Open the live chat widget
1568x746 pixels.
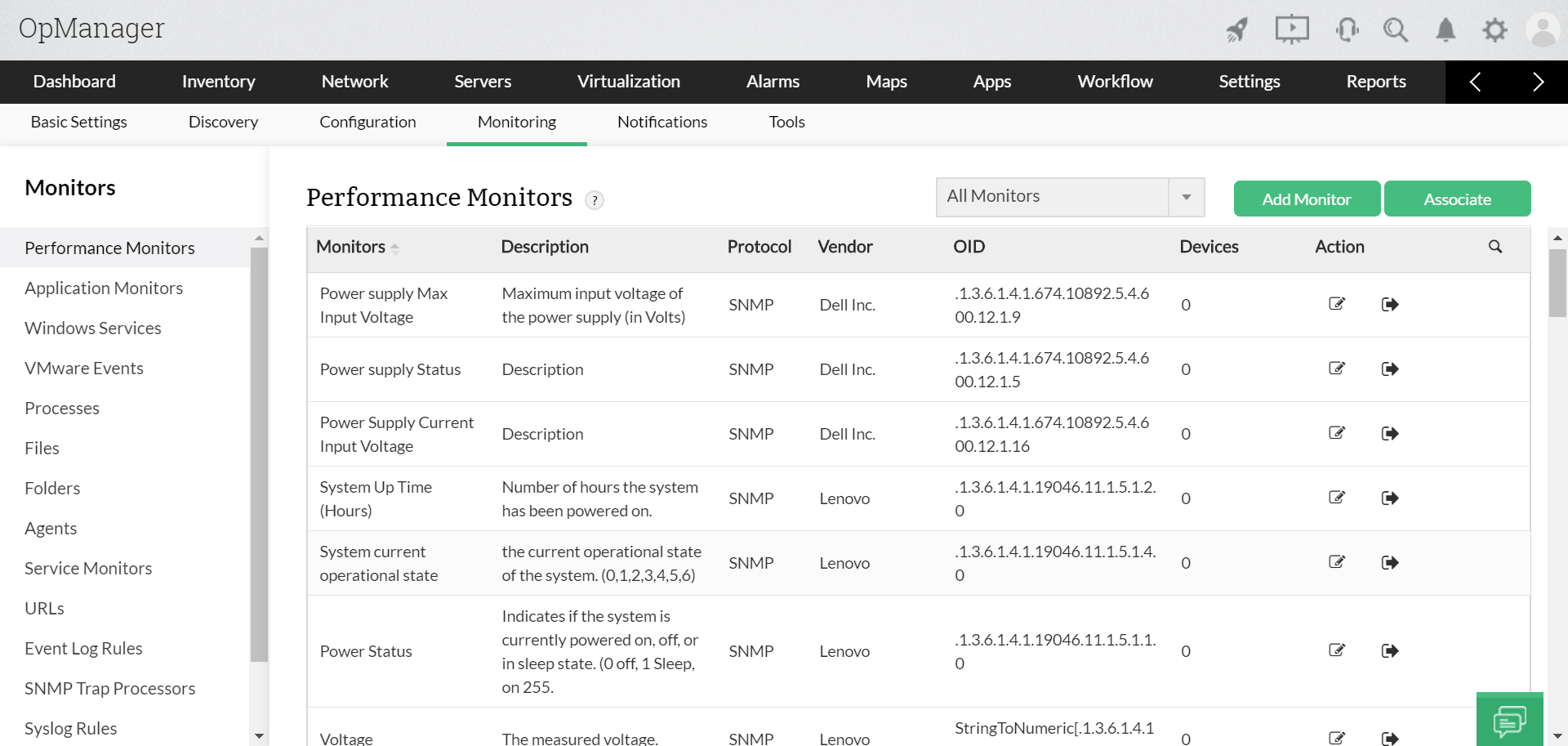(x=1509, y=721)
